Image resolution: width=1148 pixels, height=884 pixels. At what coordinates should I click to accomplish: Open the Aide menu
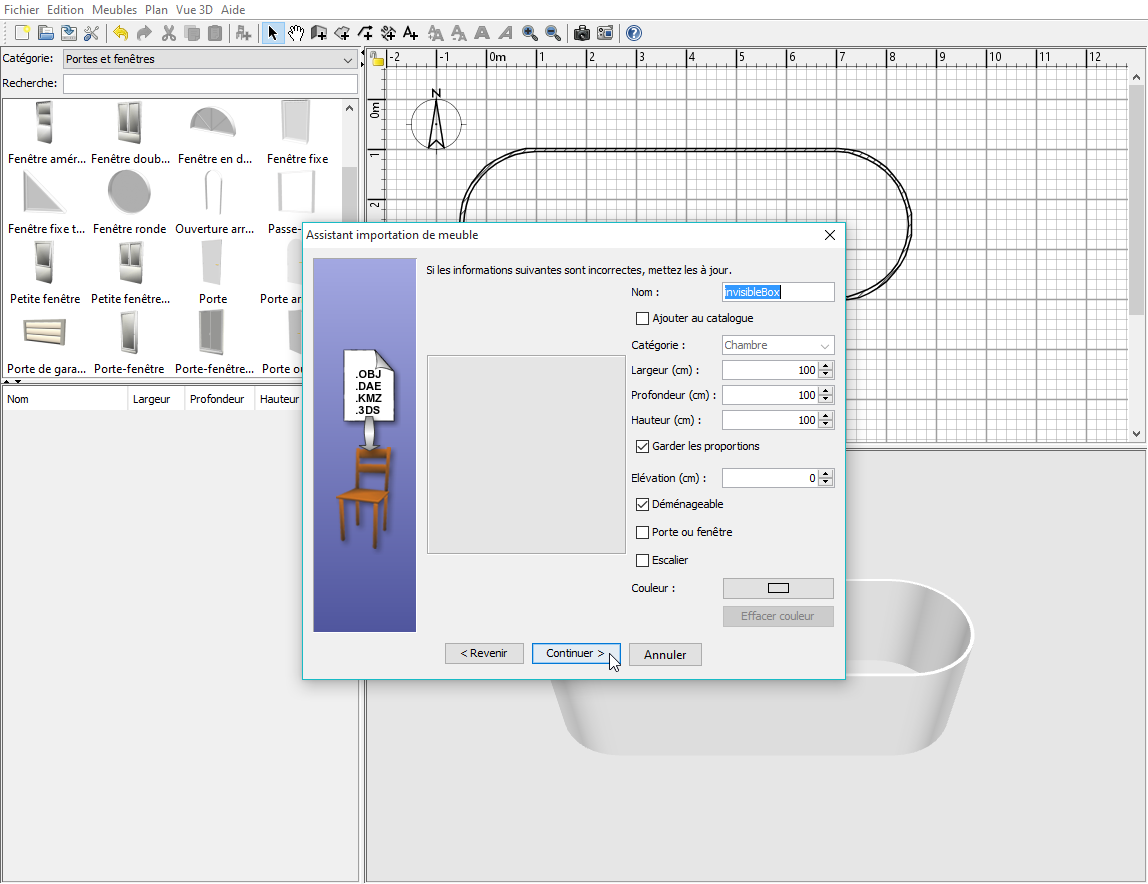(x=233, y=10)
